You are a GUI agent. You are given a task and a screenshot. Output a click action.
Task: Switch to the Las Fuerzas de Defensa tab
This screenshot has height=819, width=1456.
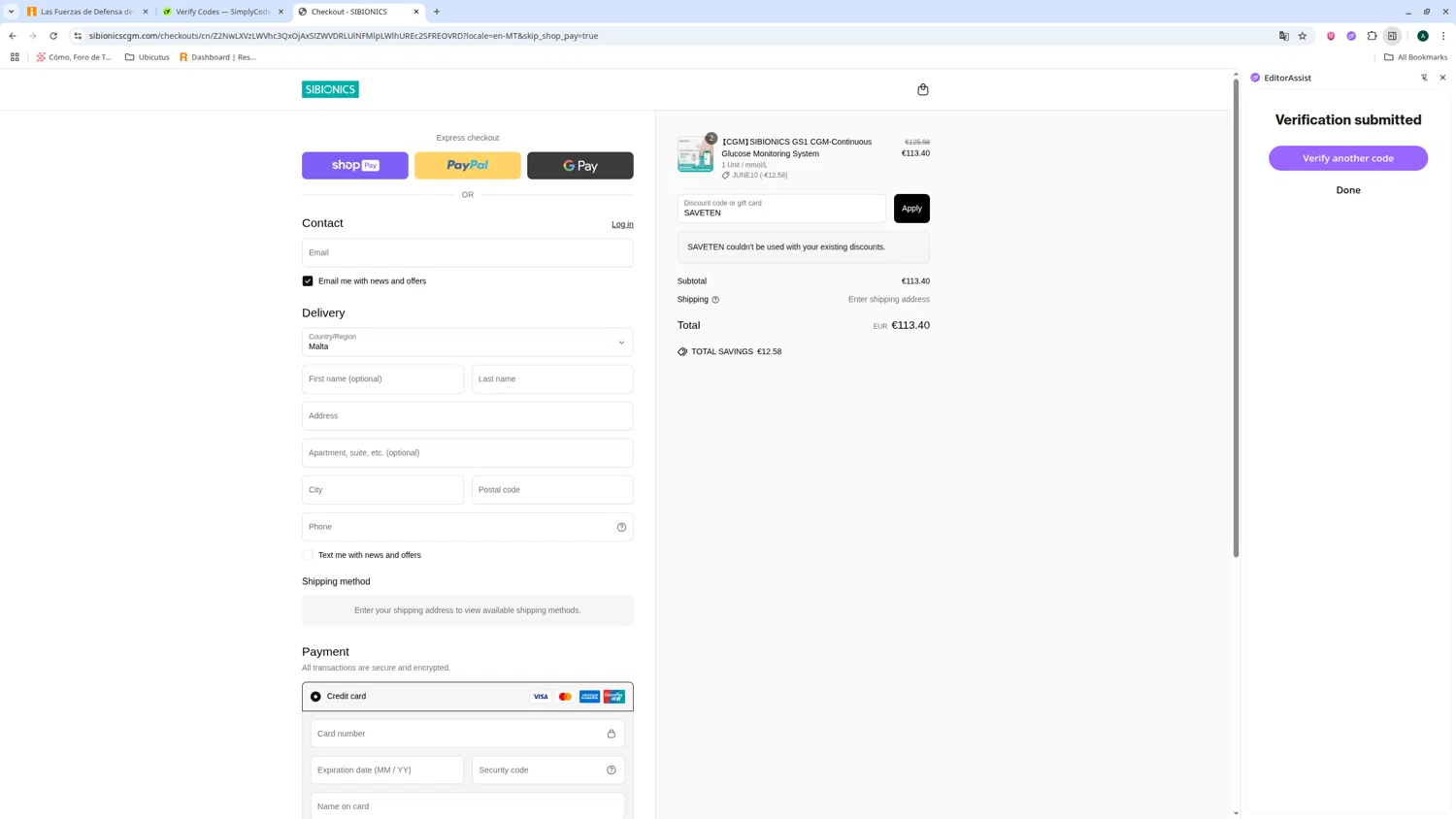(x=87, y=12)
